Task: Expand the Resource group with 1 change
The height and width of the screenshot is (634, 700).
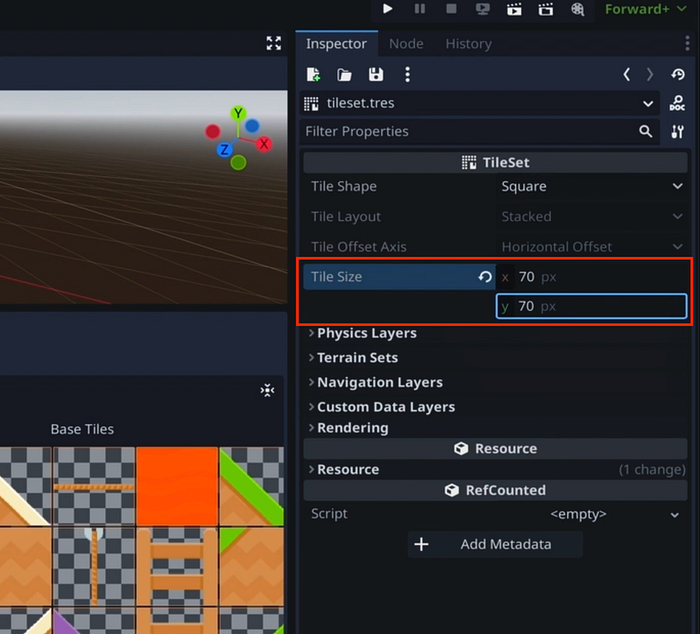Action: tap(495, 470)
